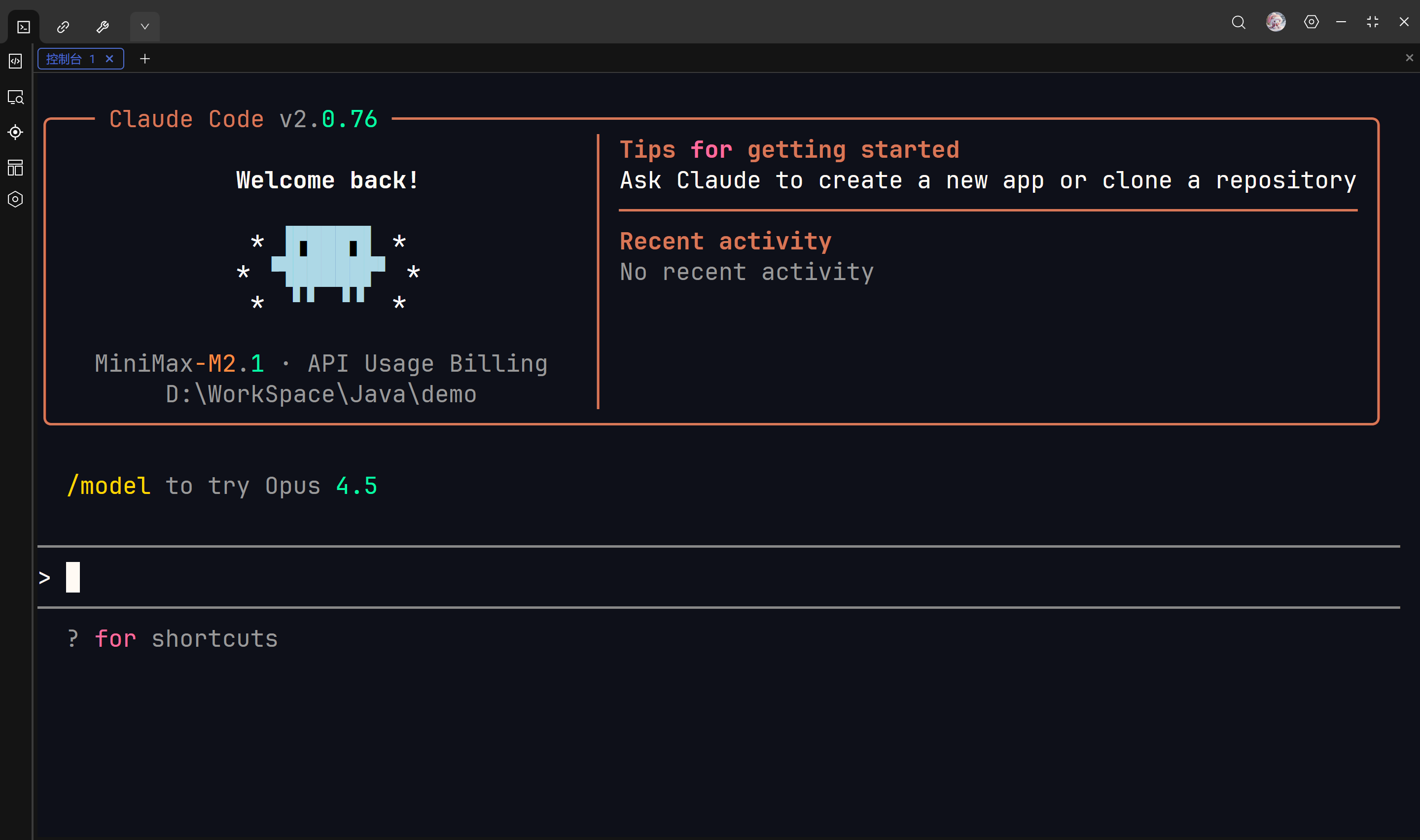This screenshot has width=1420, height=840.
Task: Open the wrench tools icon
Action: (103, 27)
